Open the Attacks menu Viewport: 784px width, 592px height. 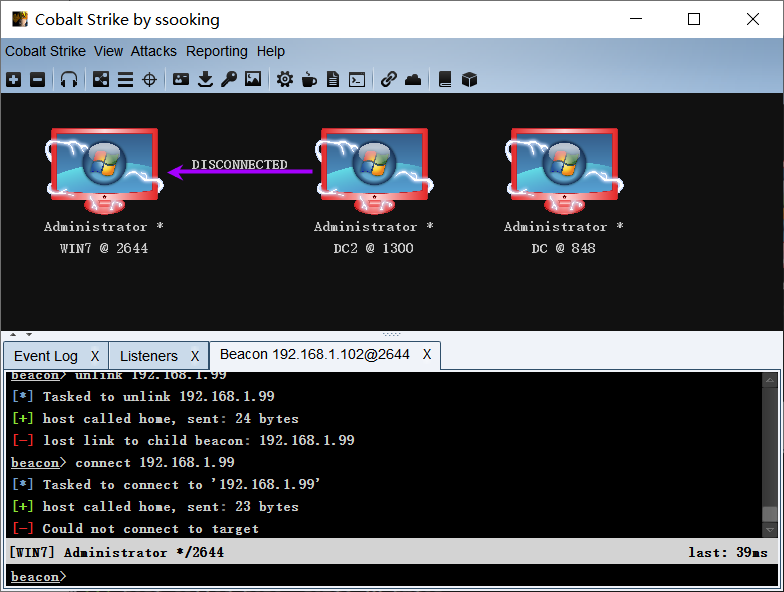[x=154, y=52]
